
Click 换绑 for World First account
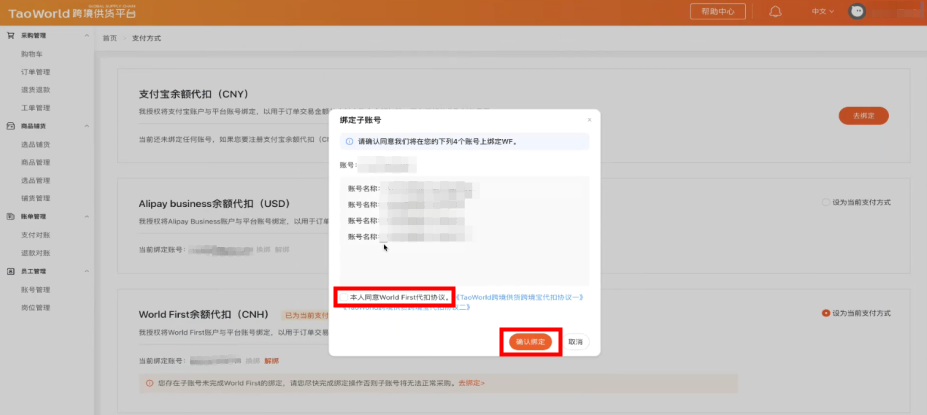(x=252, y=361)
